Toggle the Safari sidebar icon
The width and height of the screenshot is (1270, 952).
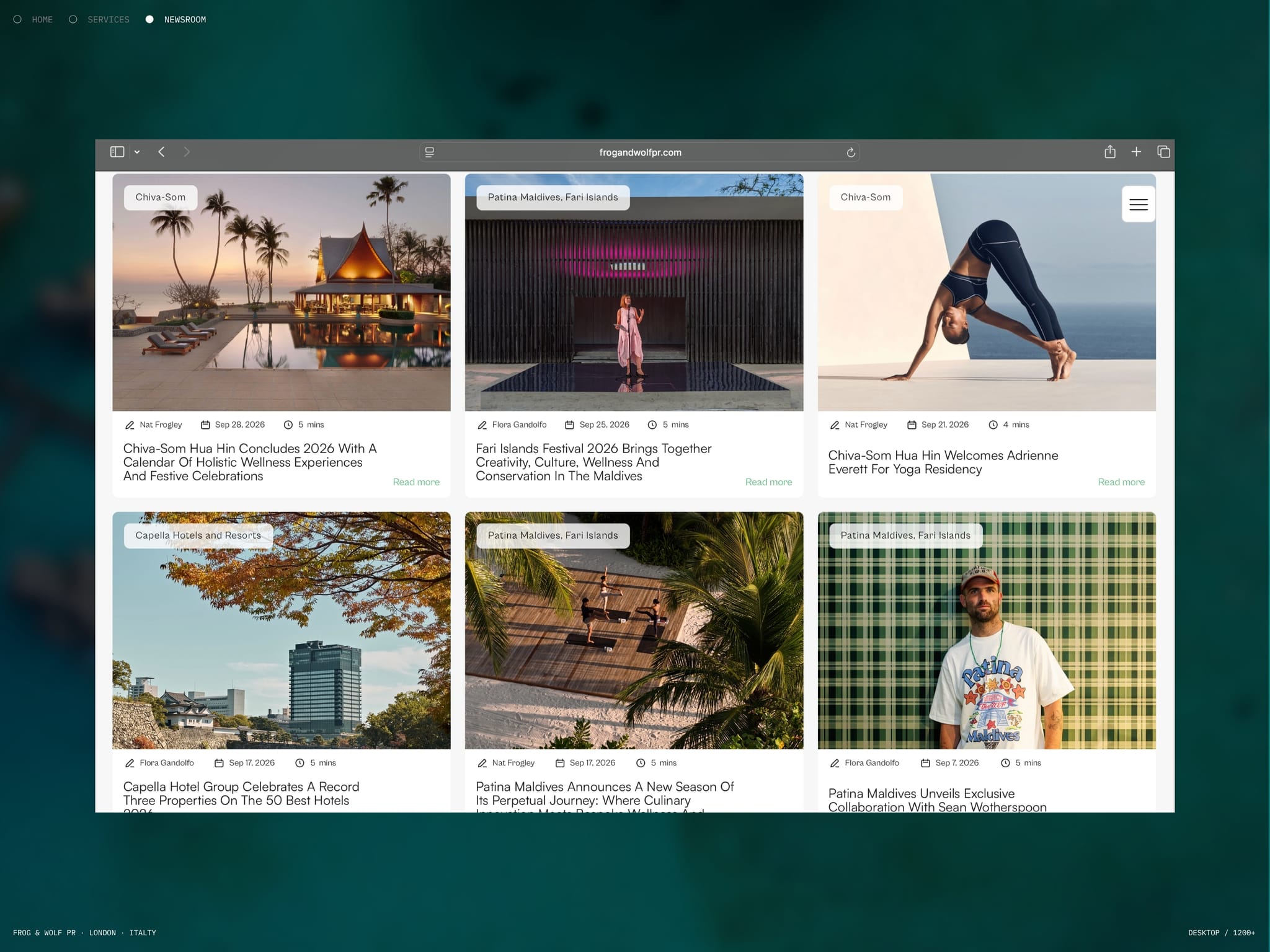(x=117, y=152)
